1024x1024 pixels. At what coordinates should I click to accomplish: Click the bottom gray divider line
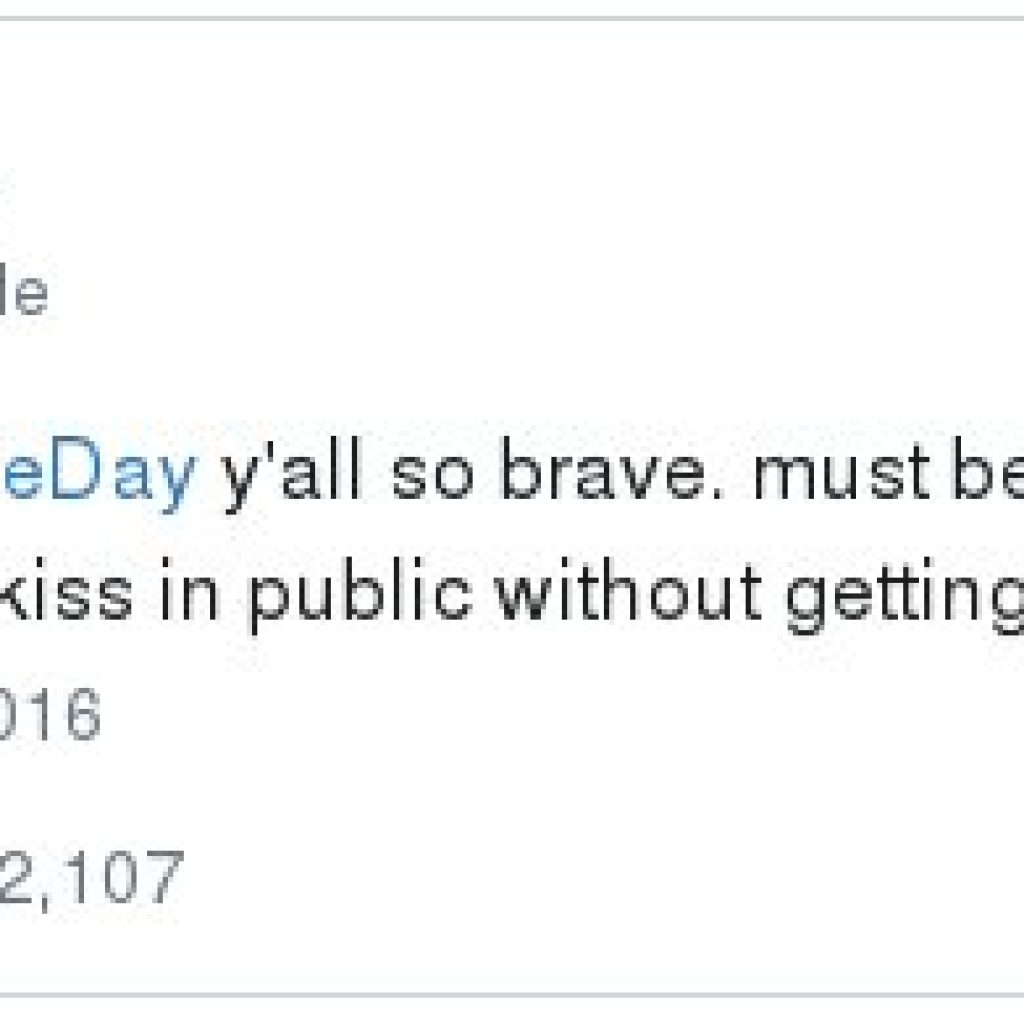tap(512, 995)
